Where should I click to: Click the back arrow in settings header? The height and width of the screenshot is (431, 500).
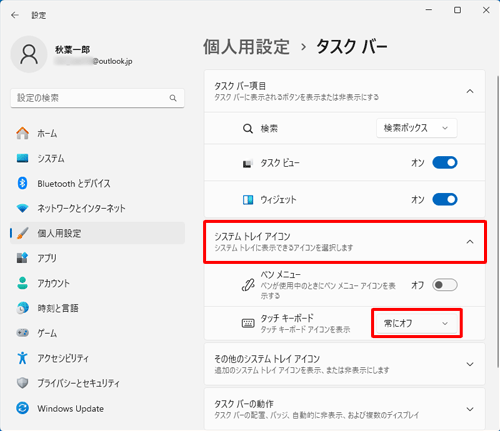tap(15, 15)
